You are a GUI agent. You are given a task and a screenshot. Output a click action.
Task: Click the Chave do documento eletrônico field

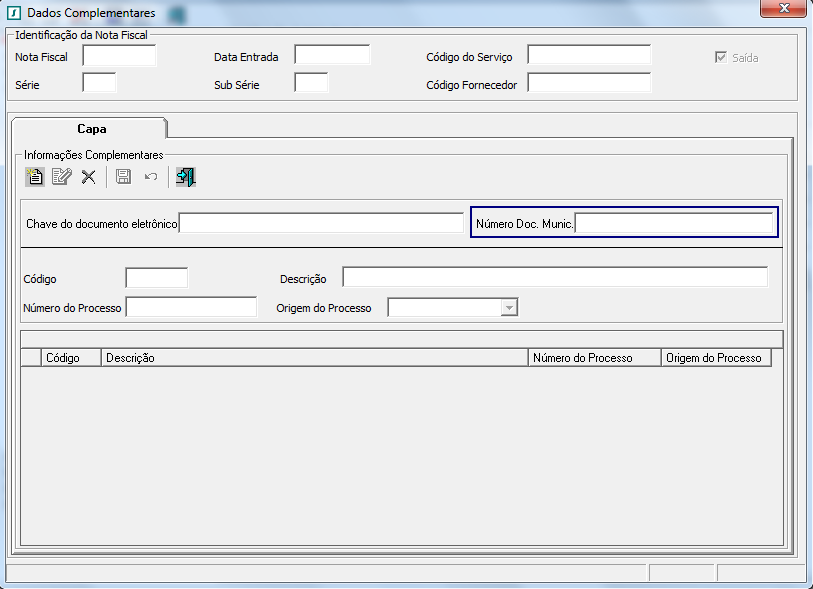tap(320, 223)
